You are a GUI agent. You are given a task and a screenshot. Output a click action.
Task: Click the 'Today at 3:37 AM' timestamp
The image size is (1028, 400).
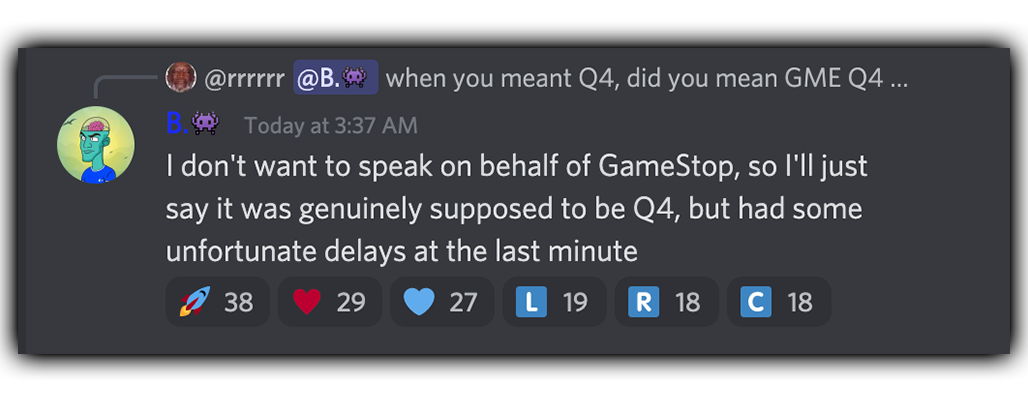331,125
